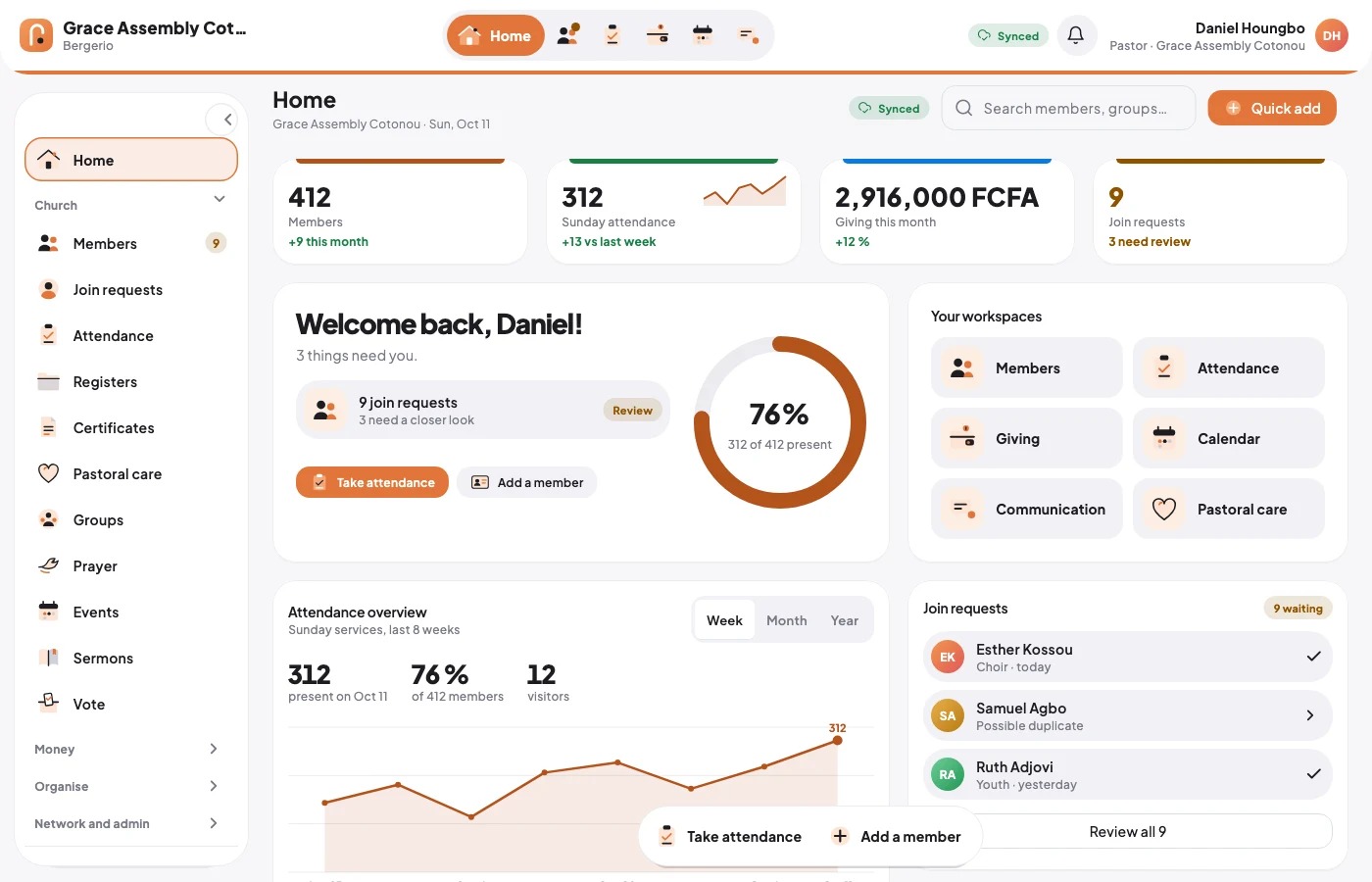
Task: Open Sermons in sidebar
Action: 131,659
